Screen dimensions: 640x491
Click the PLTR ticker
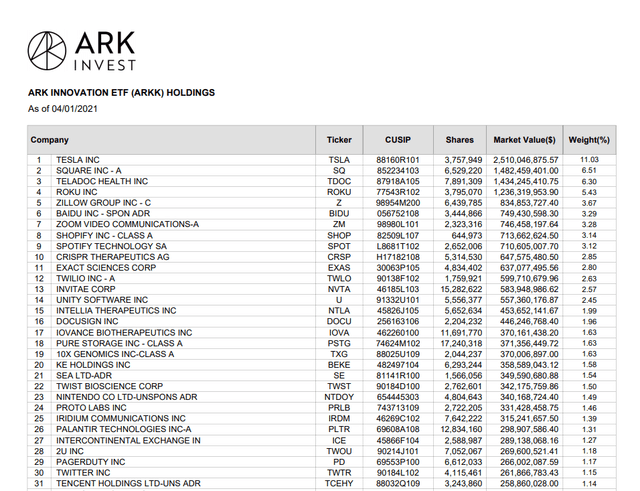coord(339,429)
